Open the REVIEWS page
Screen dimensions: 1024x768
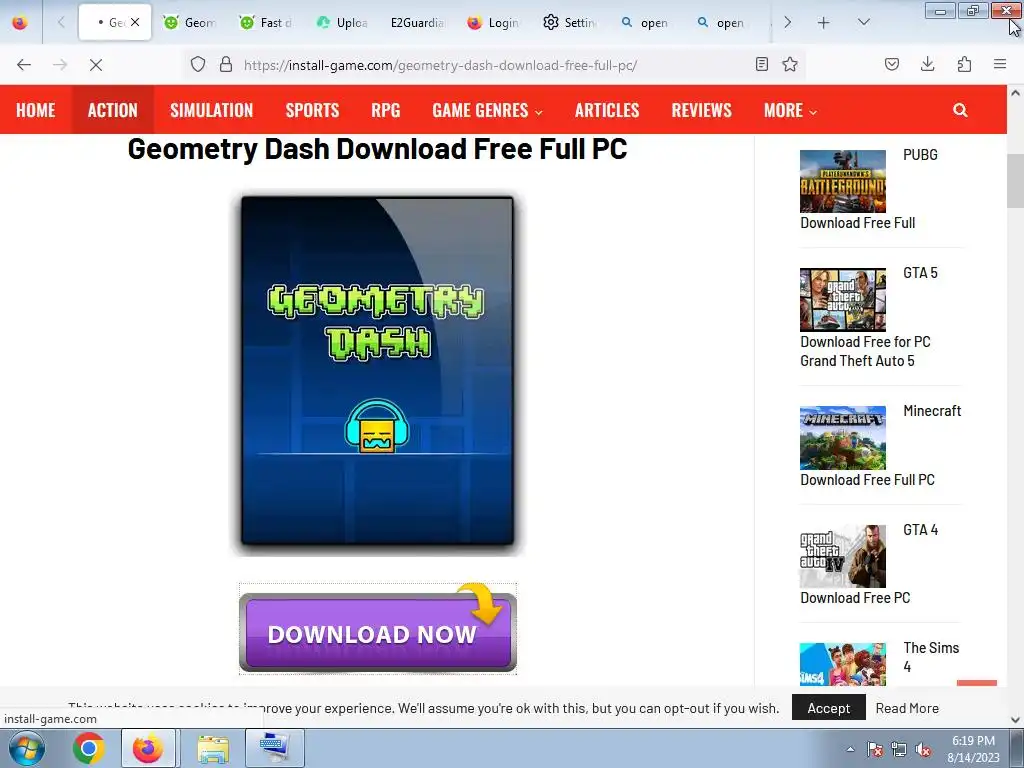[x=701, y=110]
